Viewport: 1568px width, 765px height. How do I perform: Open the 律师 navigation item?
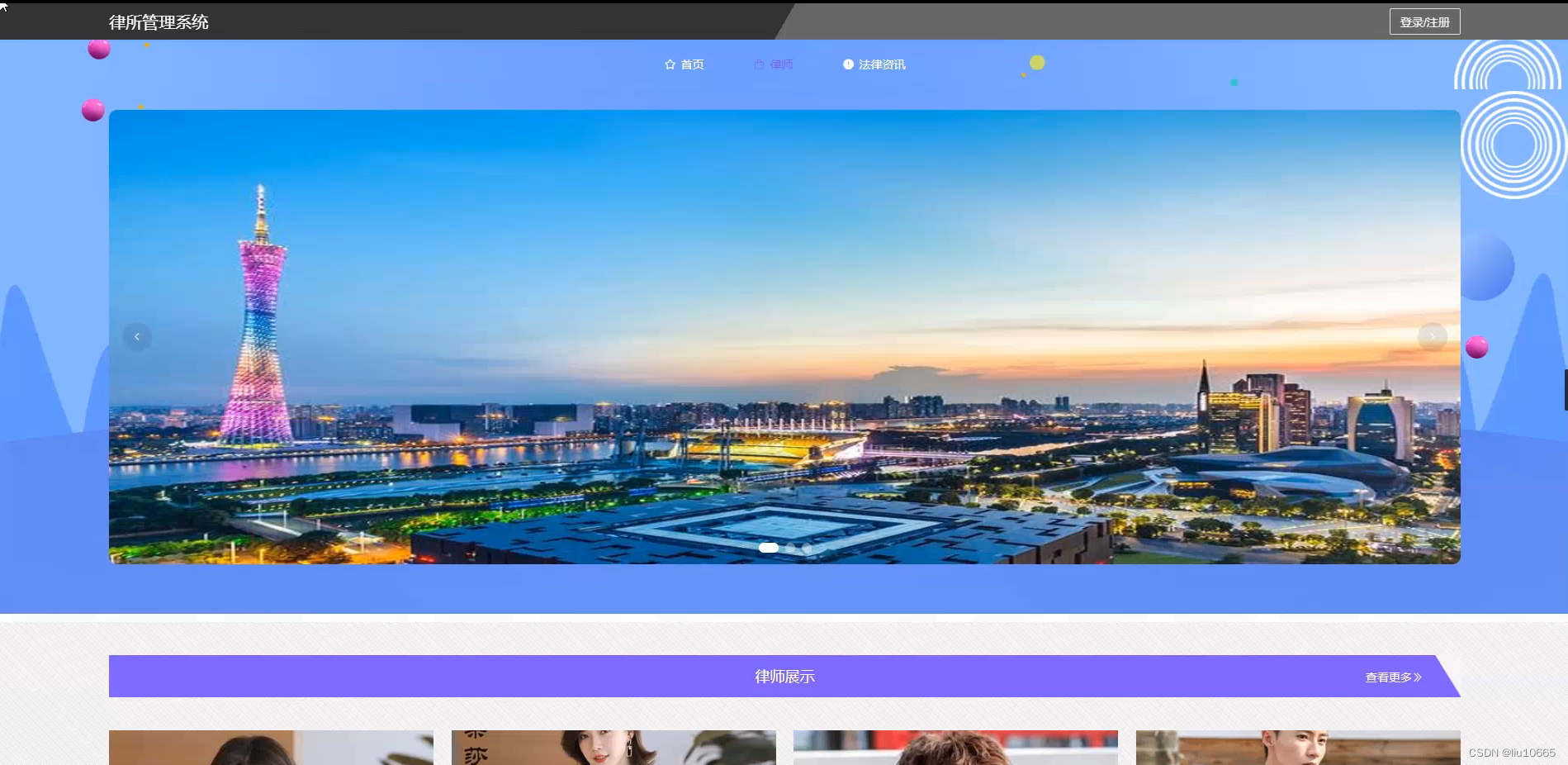coord(774,64)
